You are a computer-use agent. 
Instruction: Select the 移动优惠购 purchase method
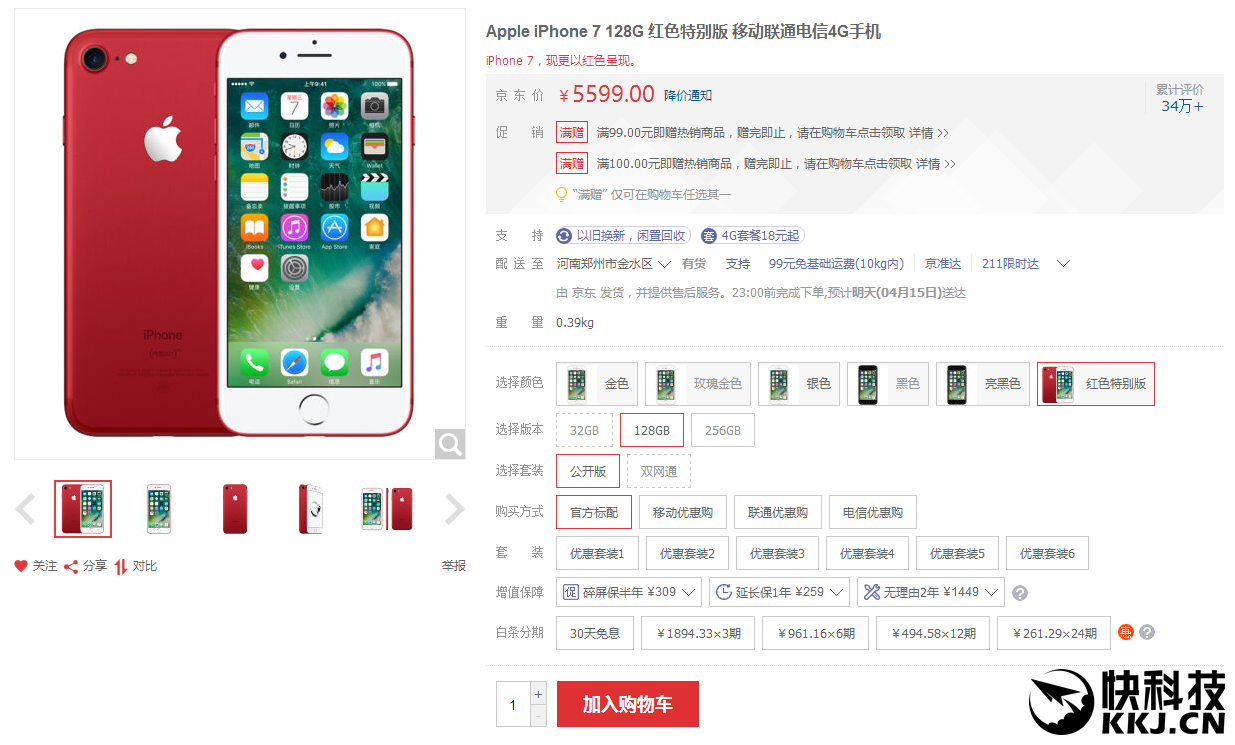click(x=683, y=512)
